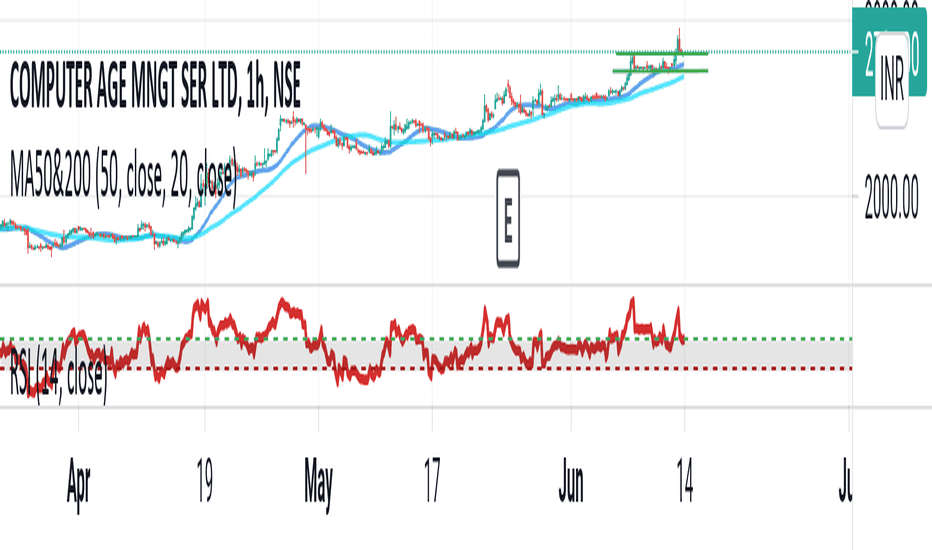Click the Jun date label
Viewport: 932px width, 550px height.
coord(571,480)
